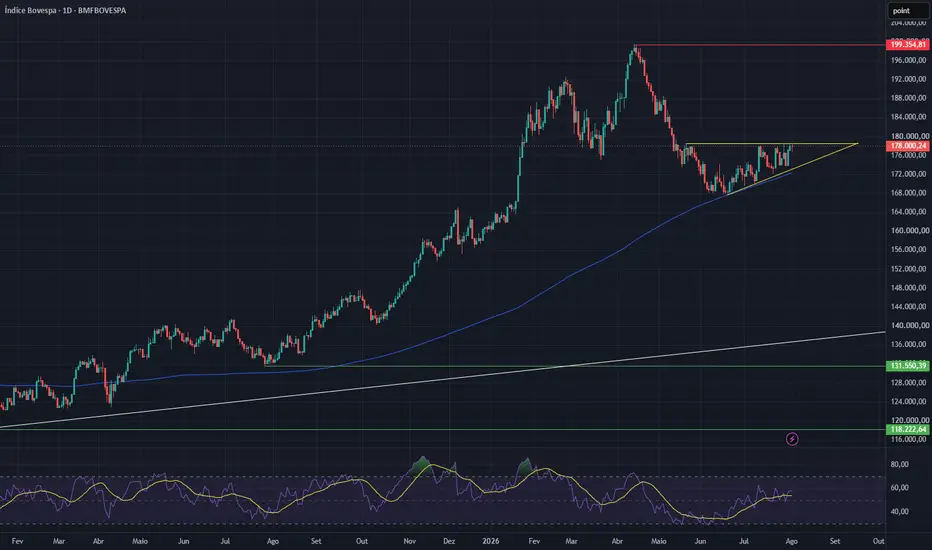Click 196.000,00 on the price axis
This screenshot has height=550, width=932.
908,60
